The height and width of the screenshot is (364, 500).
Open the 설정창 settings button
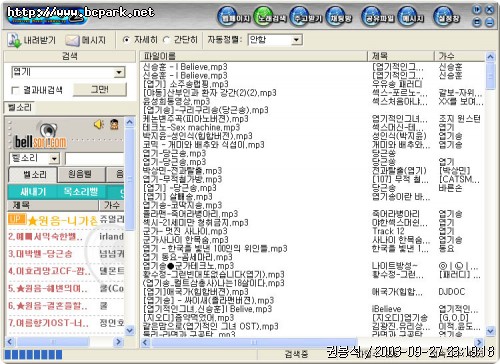click(x=447, y=17)
